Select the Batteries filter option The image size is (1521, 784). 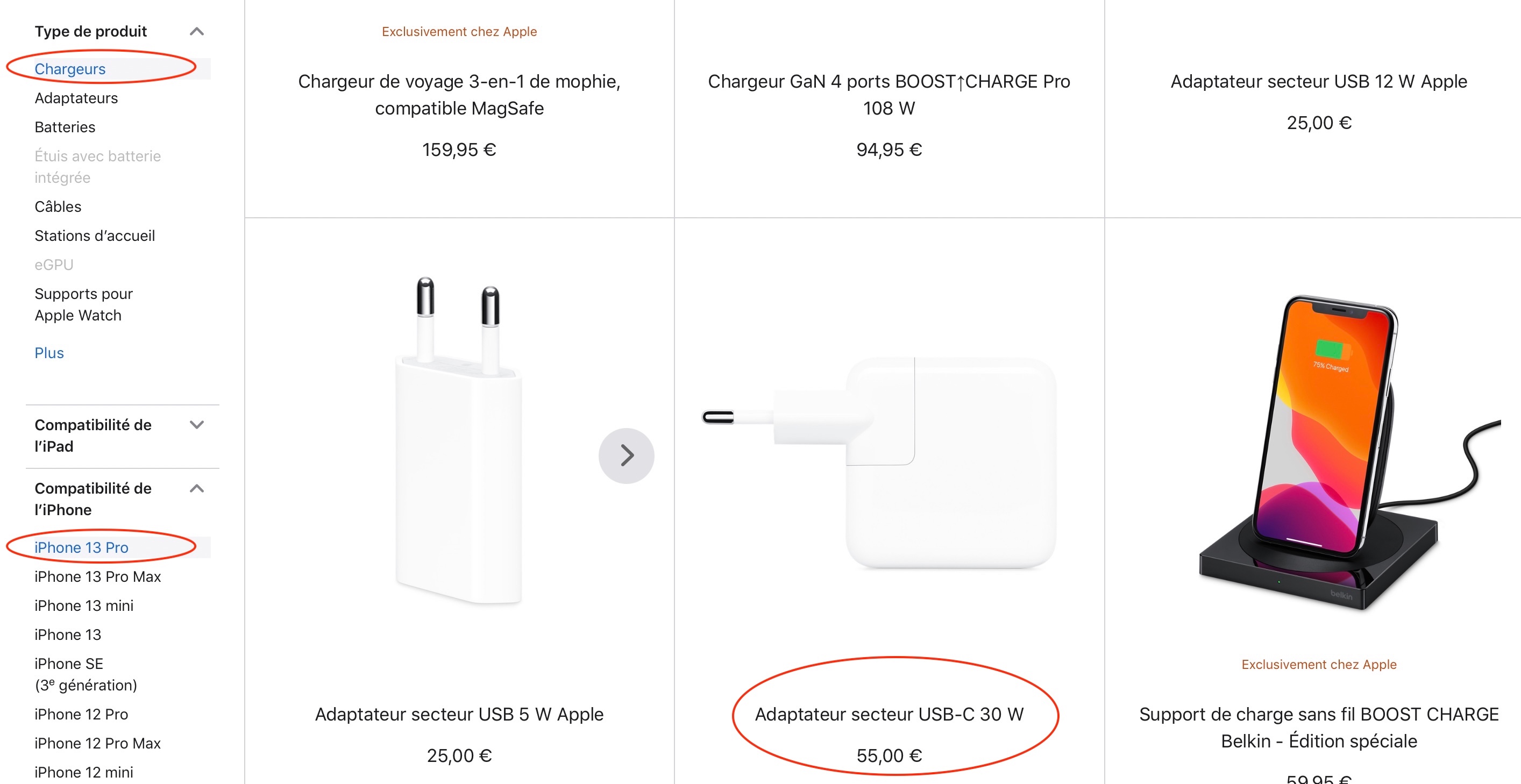(x=65, y=127)
